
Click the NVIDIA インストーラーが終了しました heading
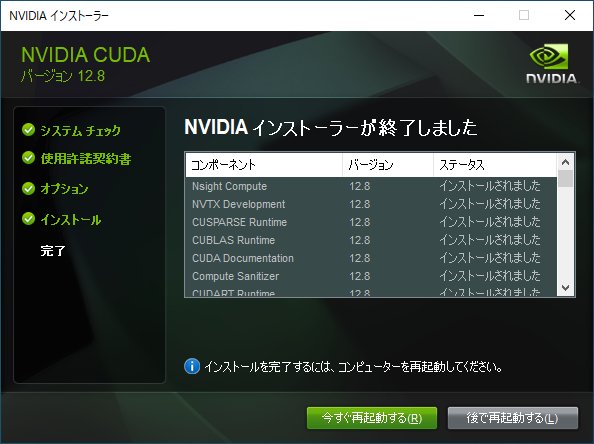pyautogui.click(x=331, y=127)
